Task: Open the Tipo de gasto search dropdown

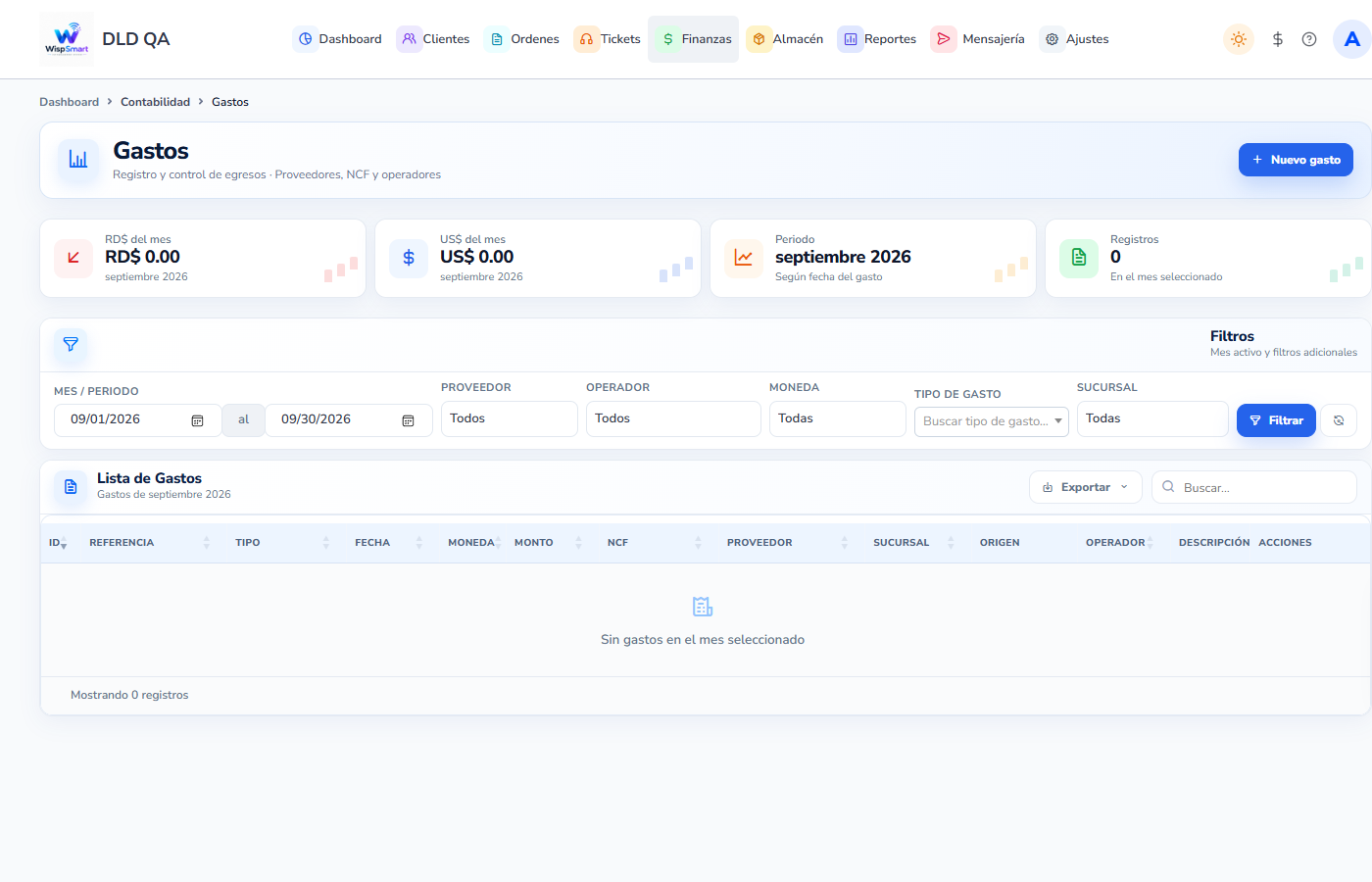Action: pos(992,421)
